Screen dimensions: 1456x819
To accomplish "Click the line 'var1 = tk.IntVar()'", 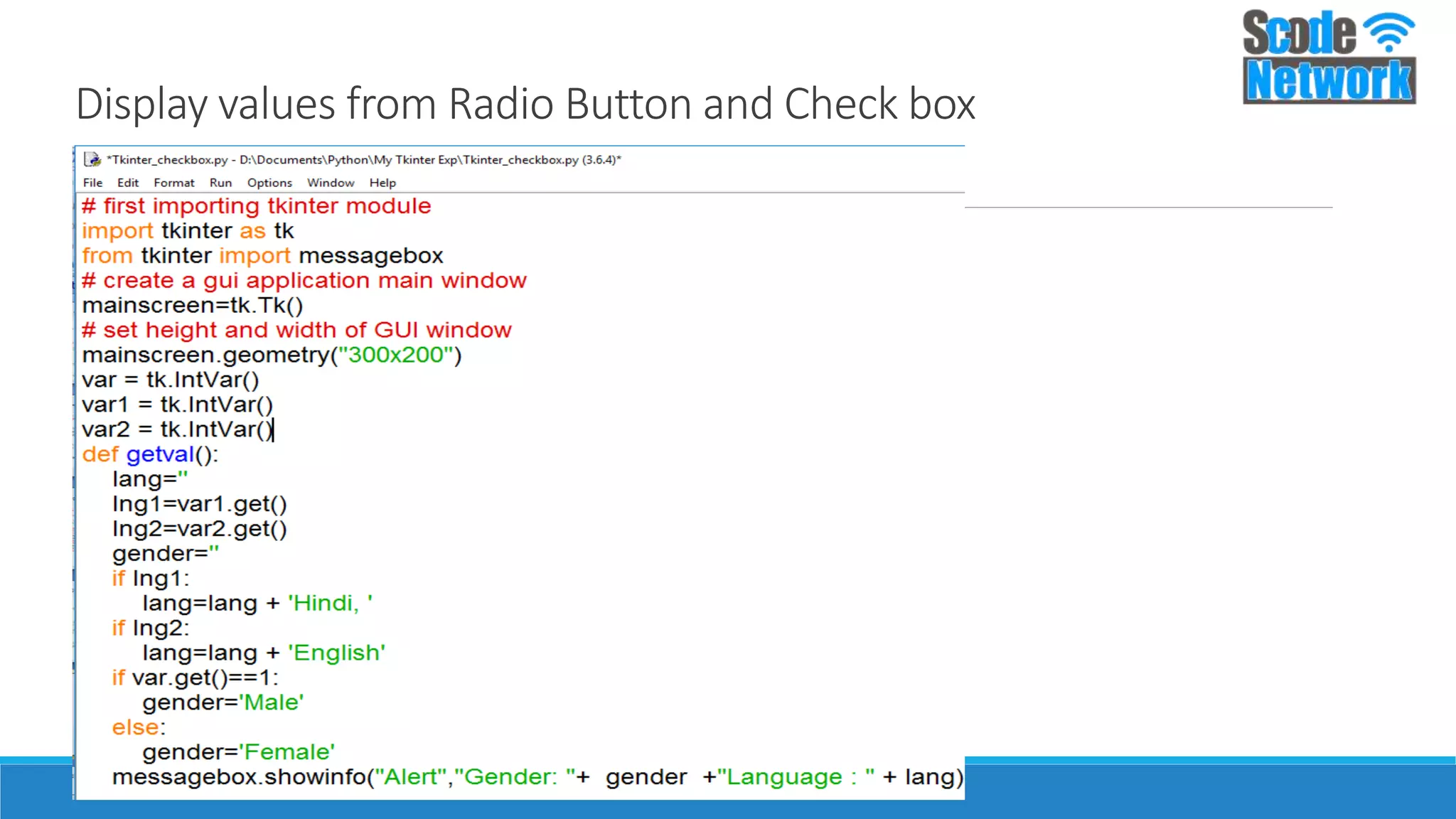I will pos(178,405).
